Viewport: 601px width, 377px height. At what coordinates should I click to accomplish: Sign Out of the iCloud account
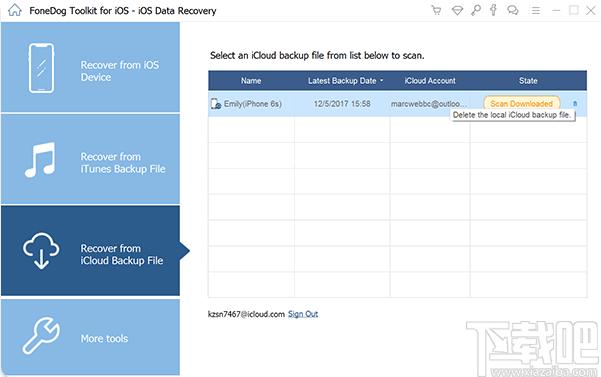pyautogui.click(x=303, y=314)
